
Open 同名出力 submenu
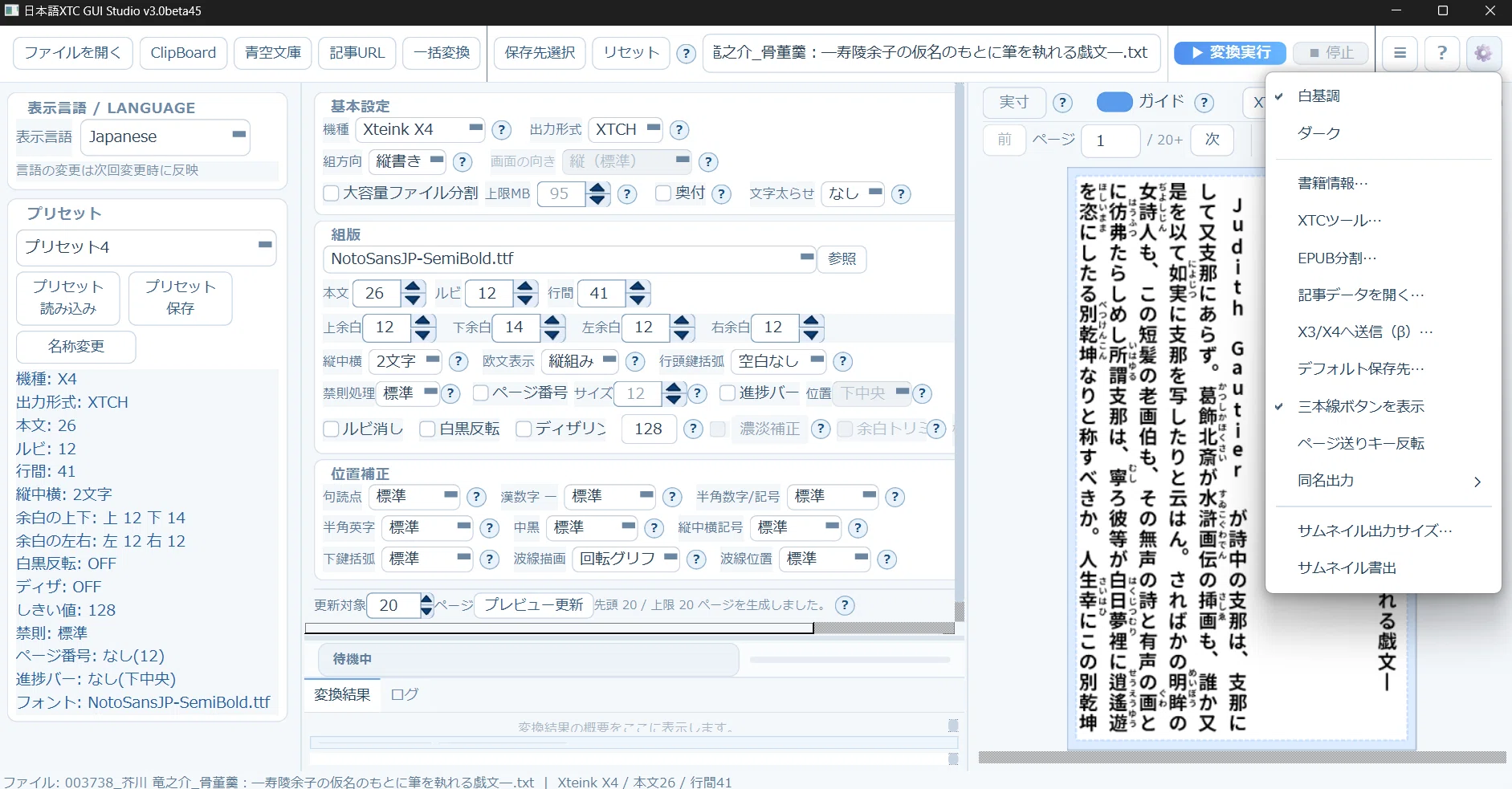click(x=1384, y=481)
